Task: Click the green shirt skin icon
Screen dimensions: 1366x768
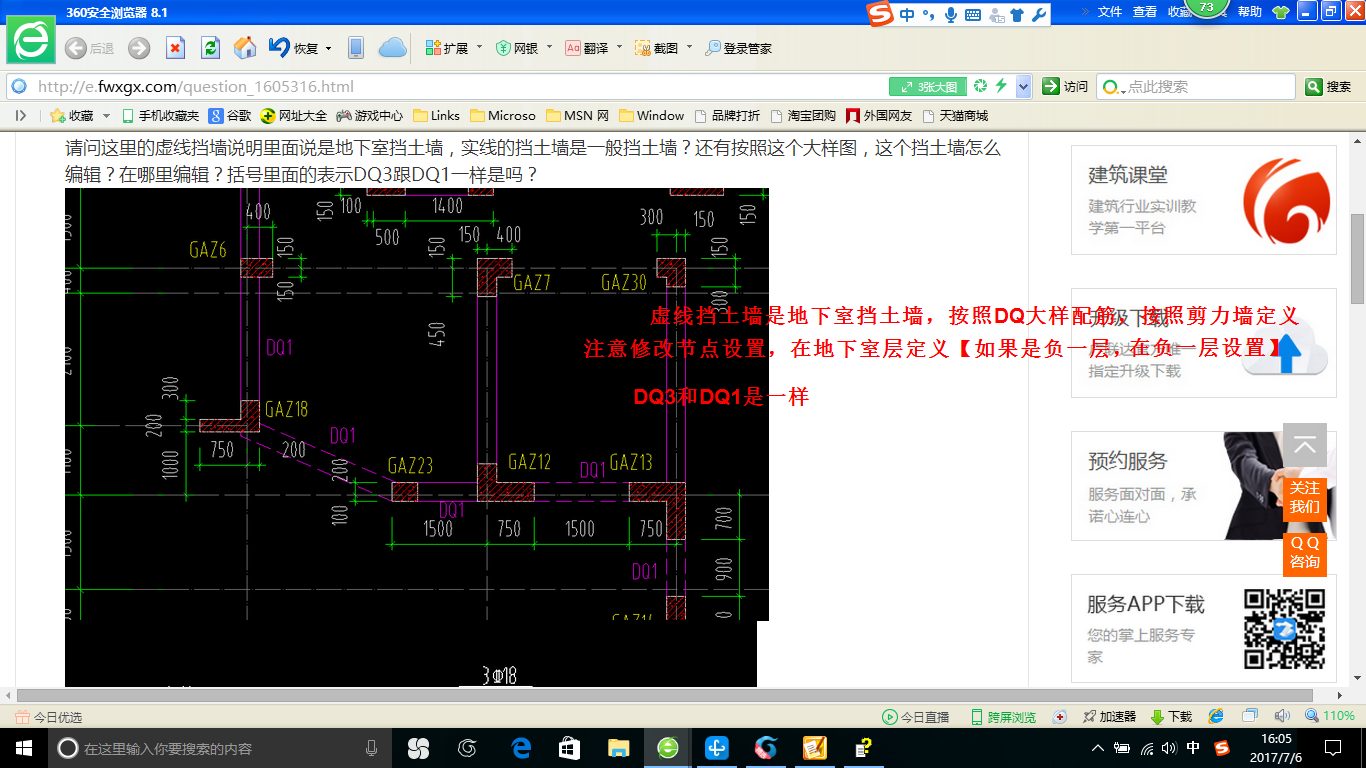Action: pyautogui.click(x=1281, y=12)
